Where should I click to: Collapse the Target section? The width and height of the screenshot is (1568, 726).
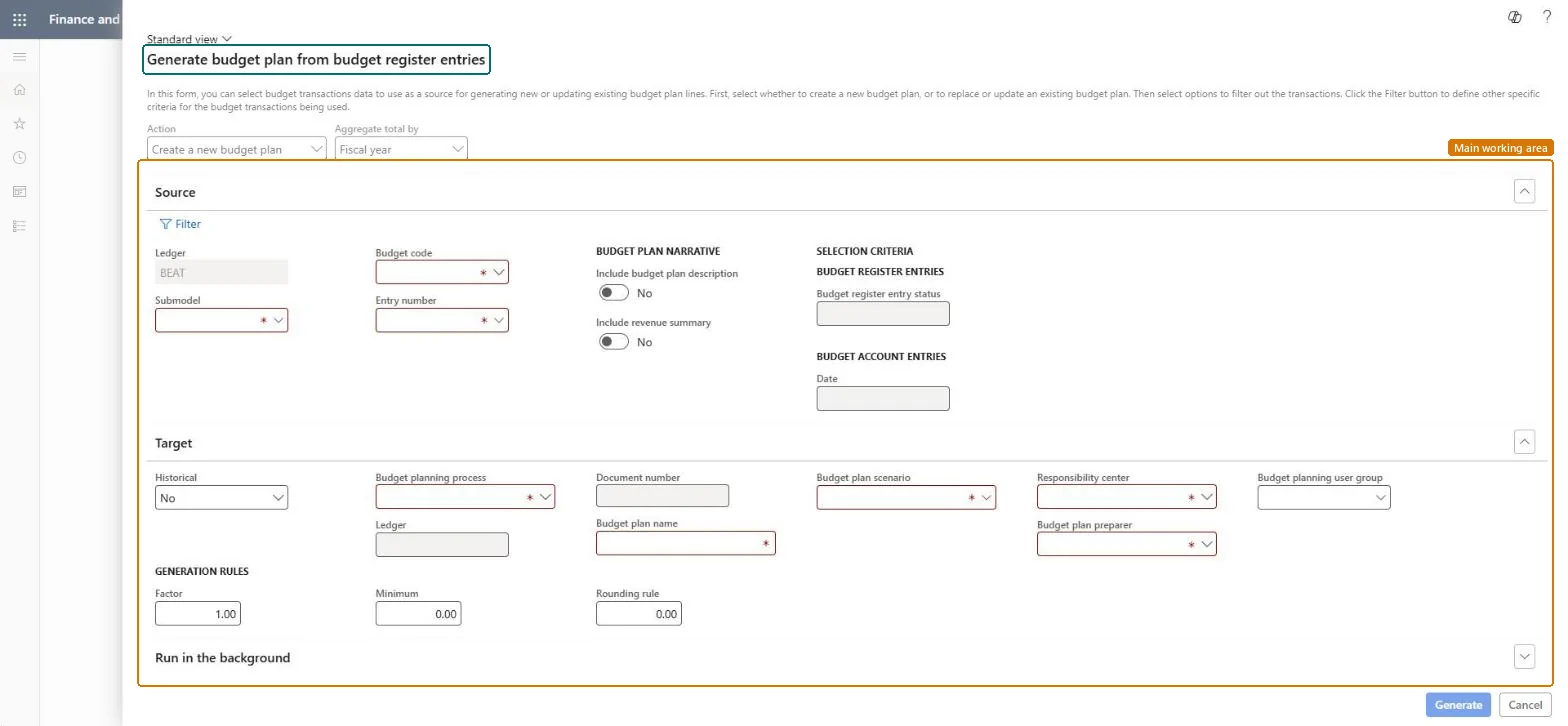pos(1525,441)
